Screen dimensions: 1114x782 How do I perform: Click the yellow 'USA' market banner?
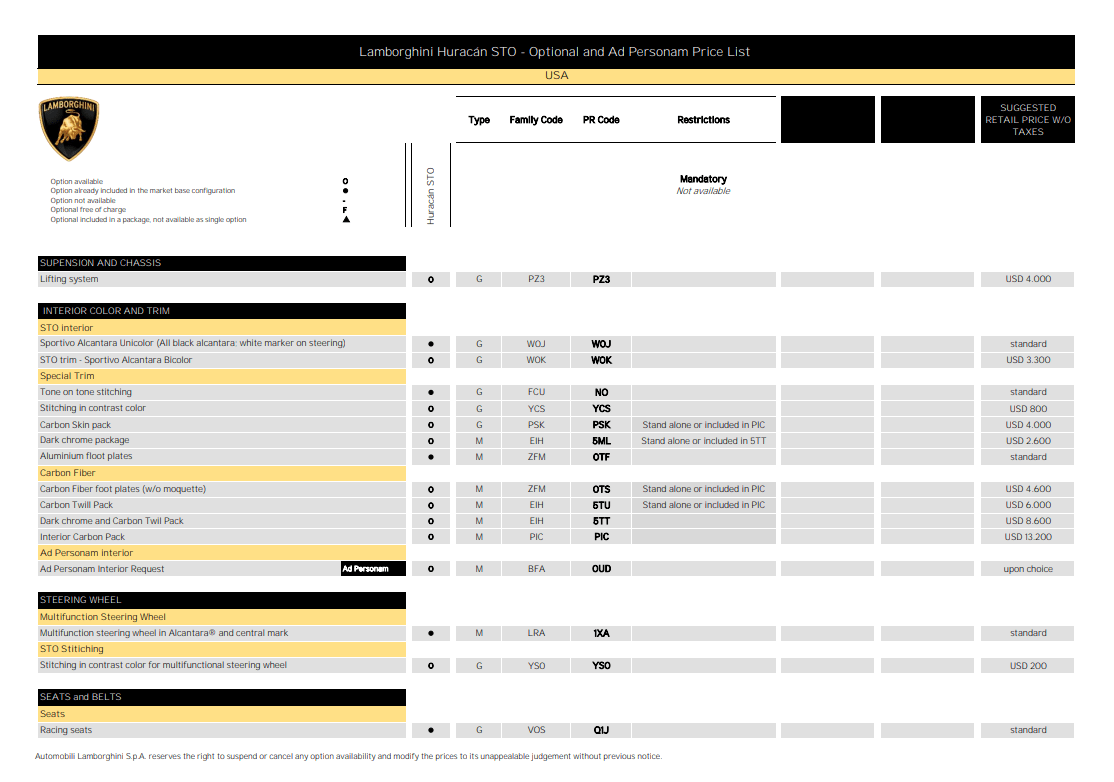coord(556,76)
